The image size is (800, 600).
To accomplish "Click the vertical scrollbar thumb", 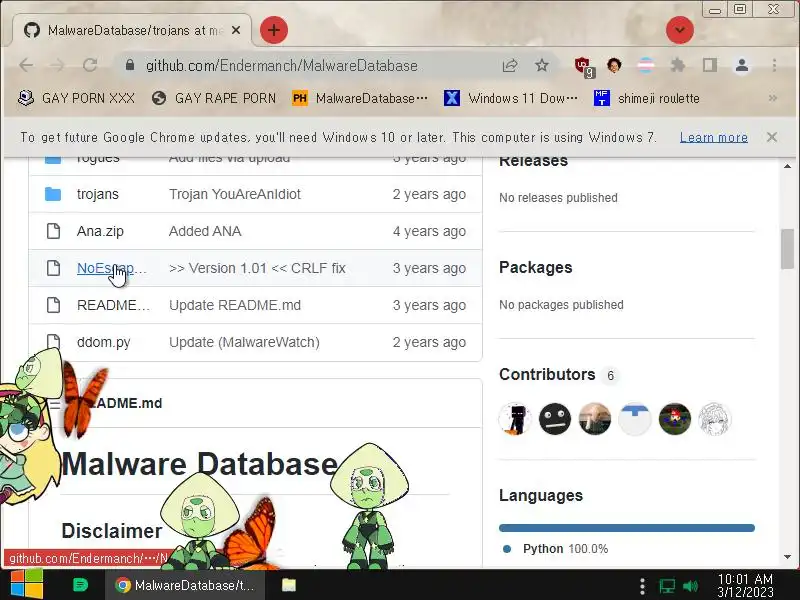I will pyautogui.click(x=788, y=249).
